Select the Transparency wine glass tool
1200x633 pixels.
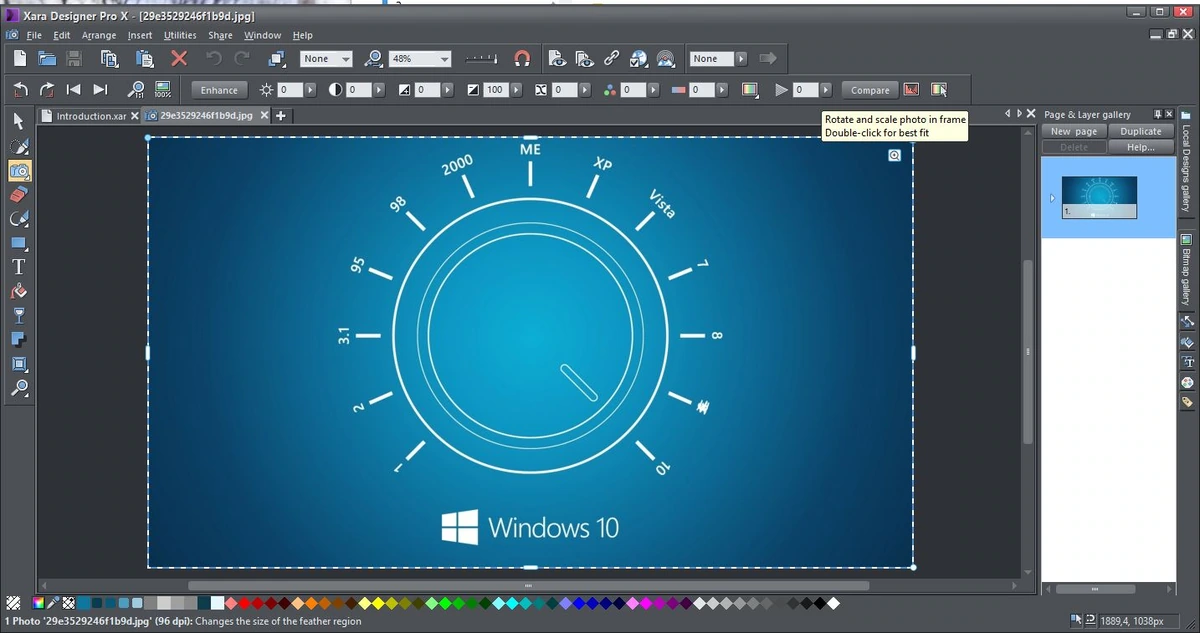(x=19, y=315)
